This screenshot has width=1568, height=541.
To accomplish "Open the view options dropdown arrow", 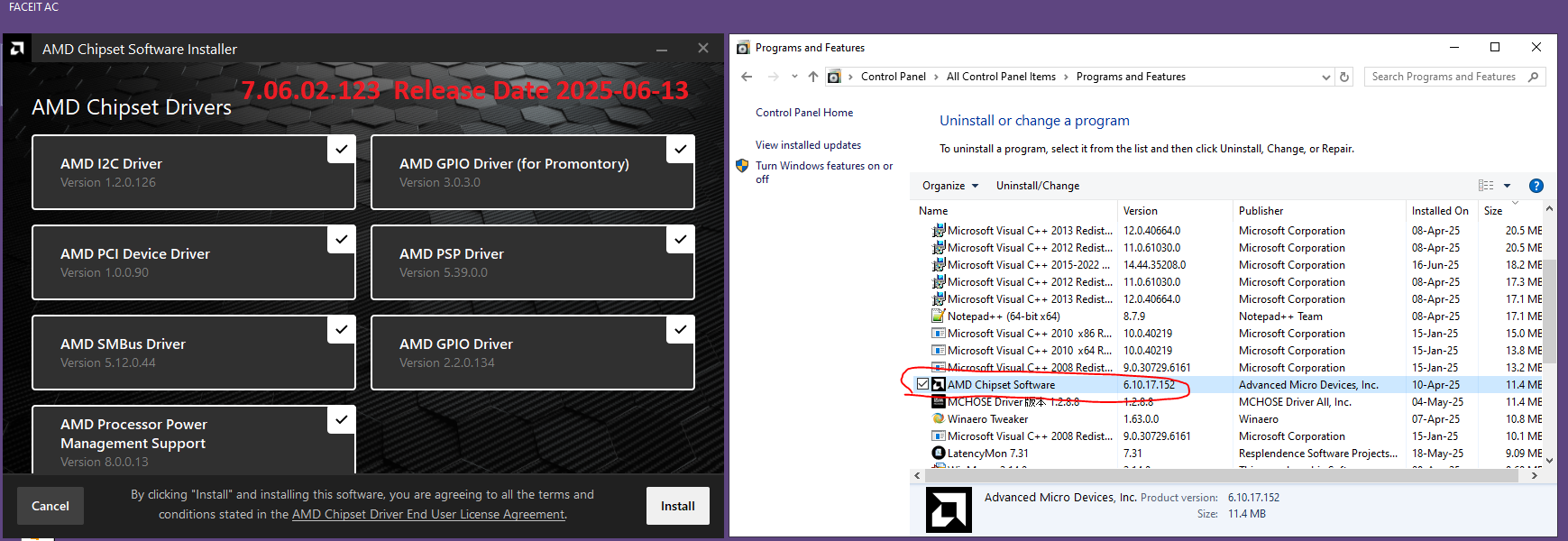I will (x=1507, y=186).
